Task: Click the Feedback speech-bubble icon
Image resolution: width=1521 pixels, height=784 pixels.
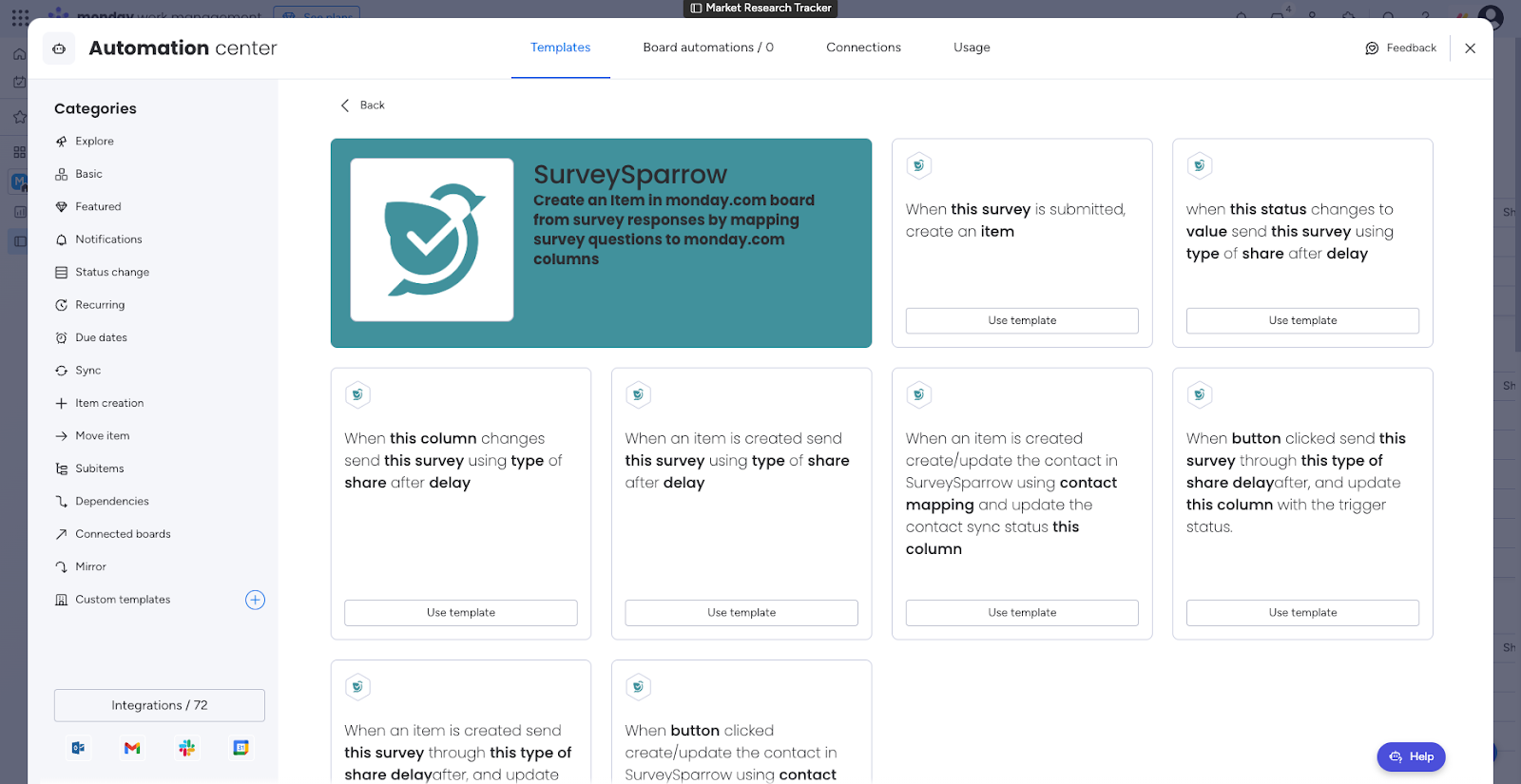Action: click(x=1372, y=48)
